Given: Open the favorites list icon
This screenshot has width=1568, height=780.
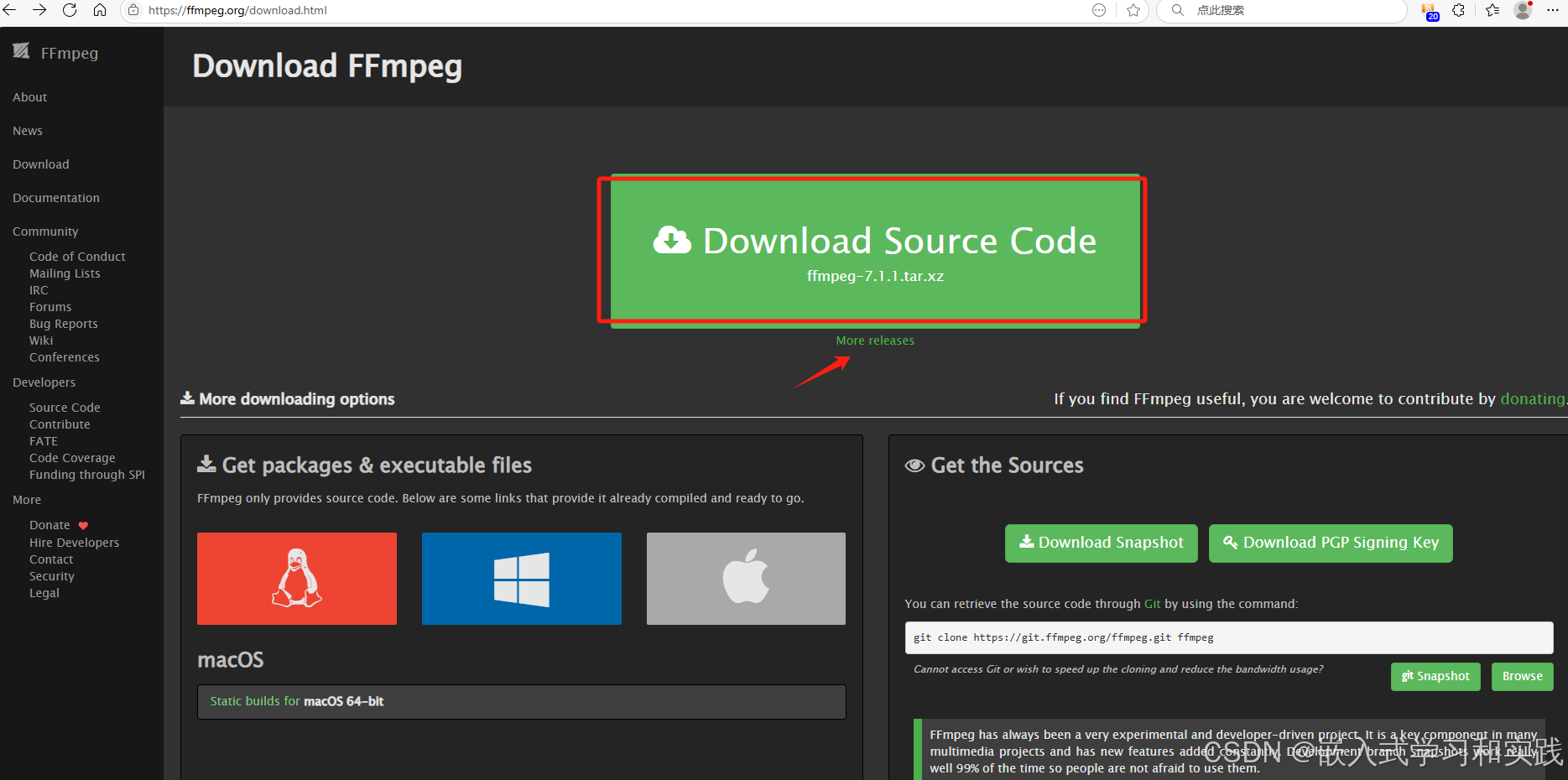Looking at the screenshot, I should click(x=1492, y=10).
